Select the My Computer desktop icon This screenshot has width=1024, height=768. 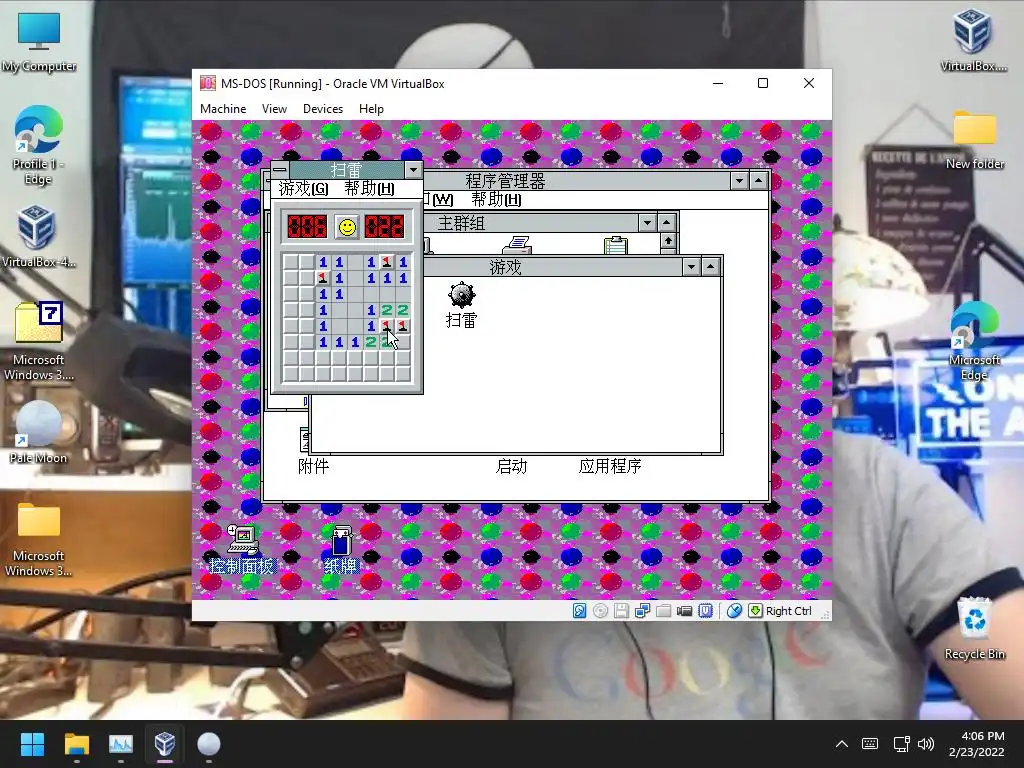39,42
